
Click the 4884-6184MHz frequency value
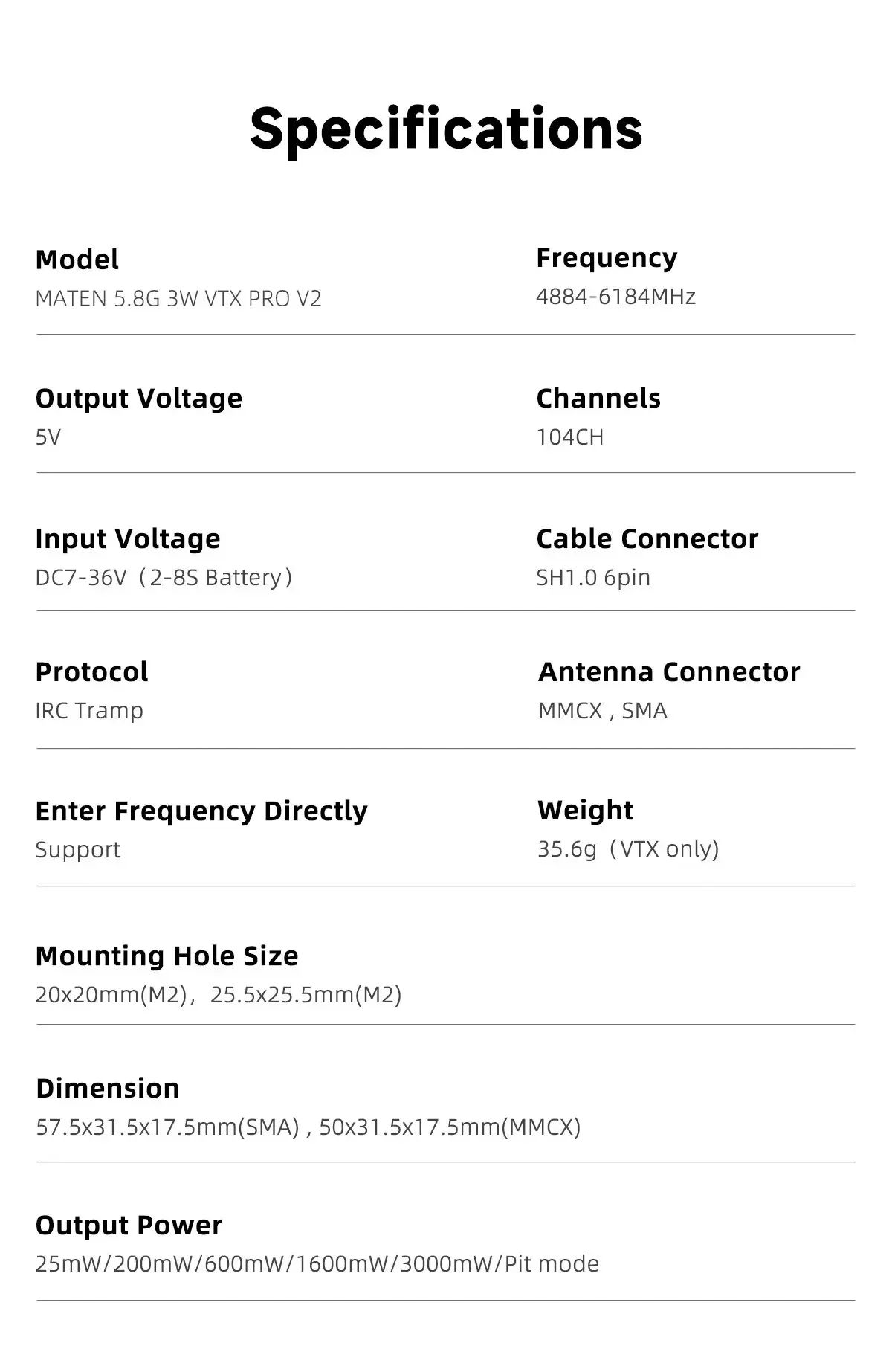(615, 297)
